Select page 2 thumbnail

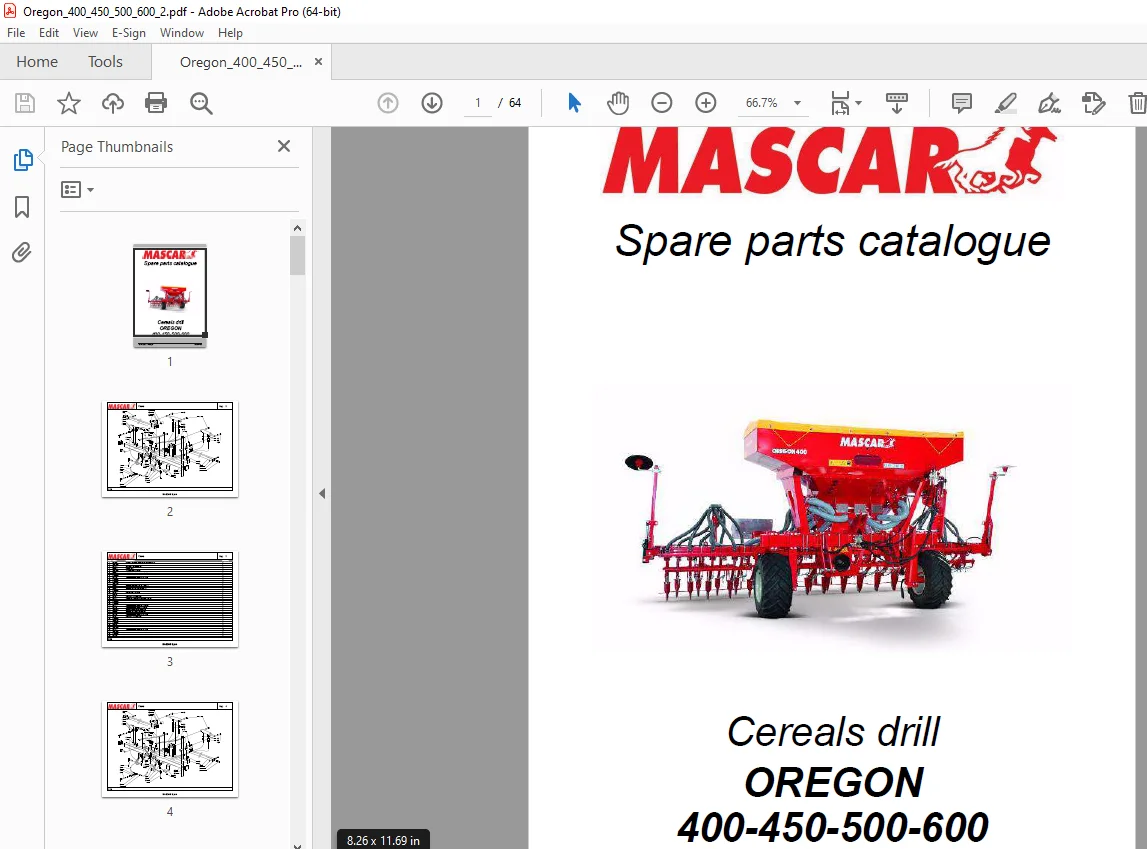[x=170, y=448]
